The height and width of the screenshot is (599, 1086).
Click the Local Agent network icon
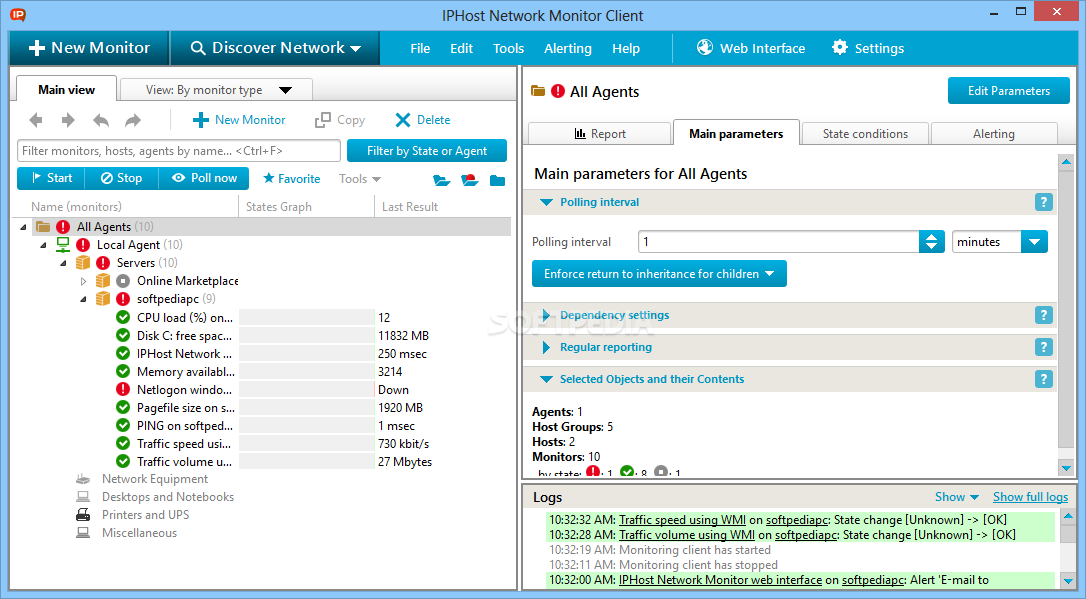(63, 244)
